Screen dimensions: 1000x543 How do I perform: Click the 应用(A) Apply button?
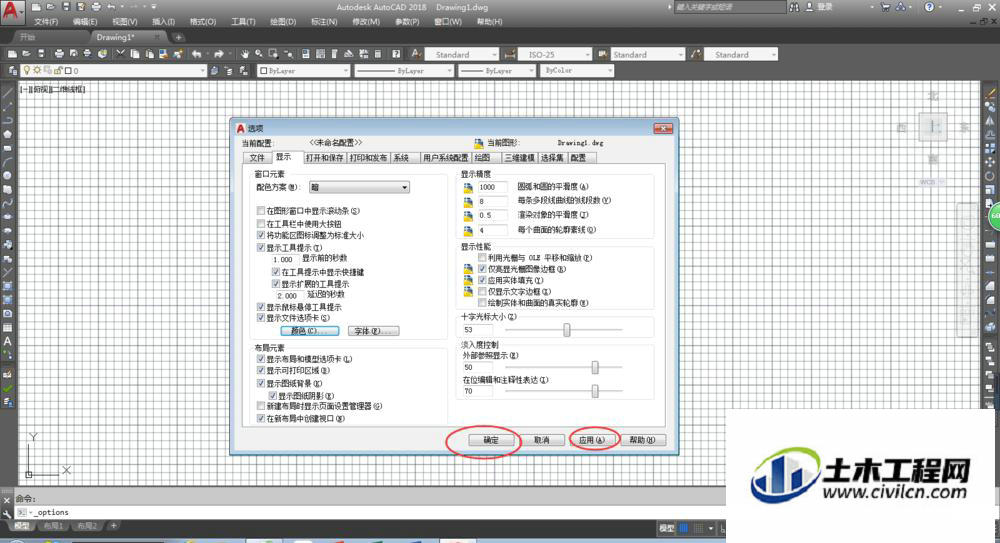point(592,440)
